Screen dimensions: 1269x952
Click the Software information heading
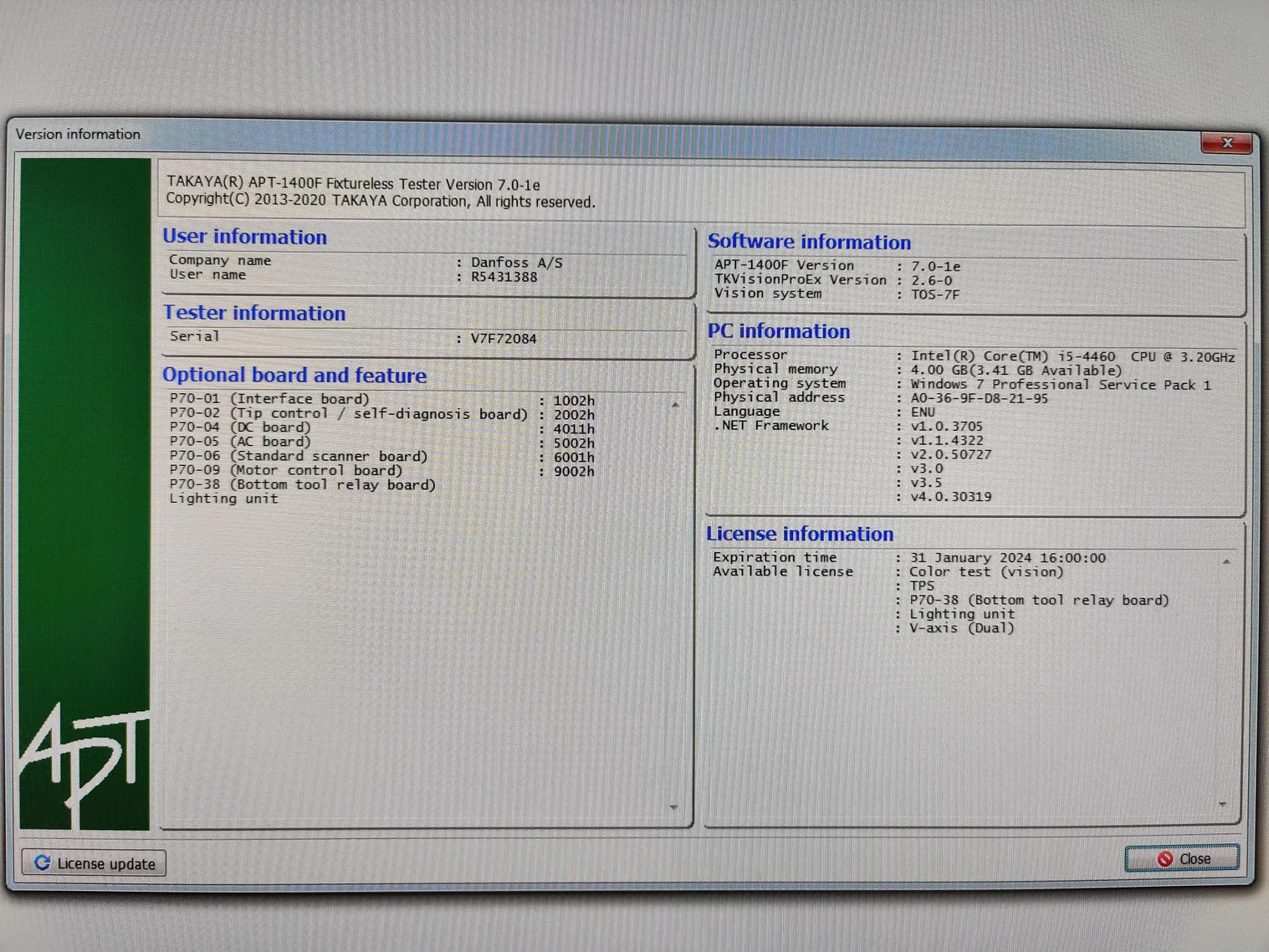(809, 242)
